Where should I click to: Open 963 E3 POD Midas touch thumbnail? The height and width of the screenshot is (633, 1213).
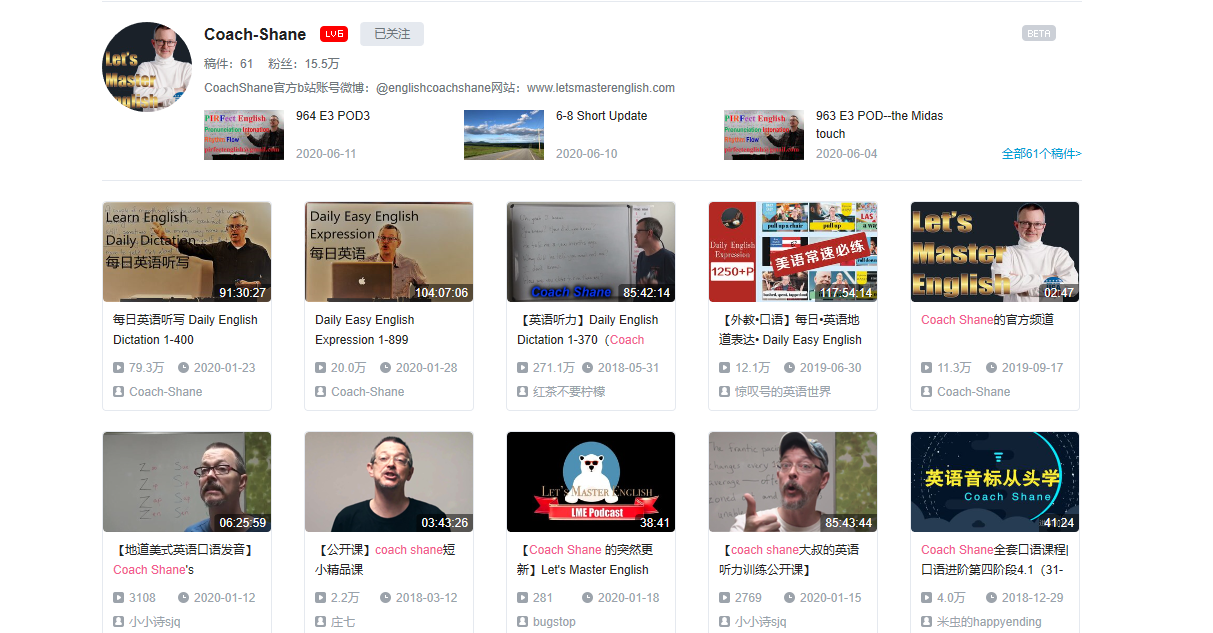[764, 135]
